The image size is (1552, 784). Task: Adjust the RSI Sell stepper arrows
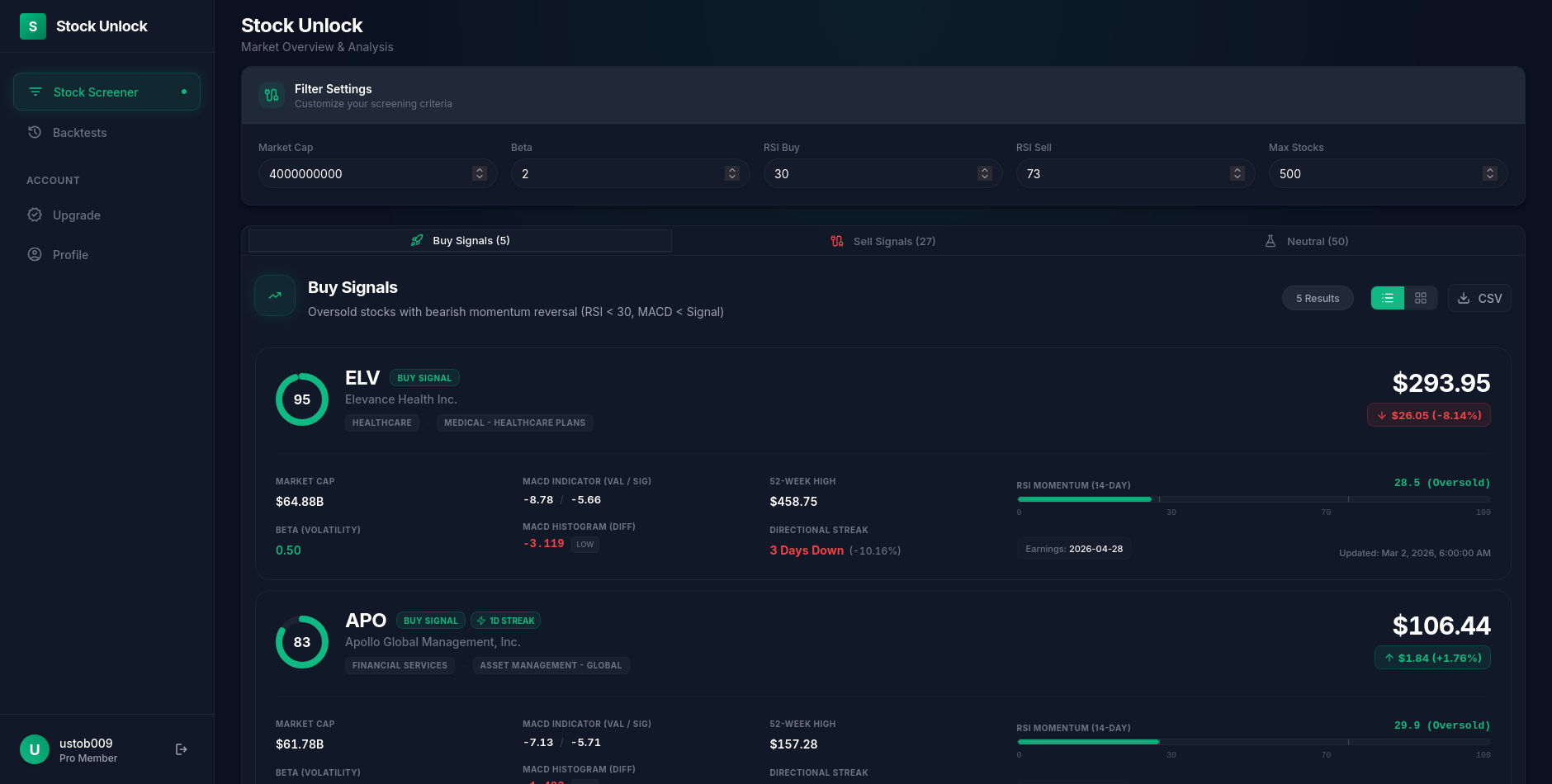tap(1237, 173)
